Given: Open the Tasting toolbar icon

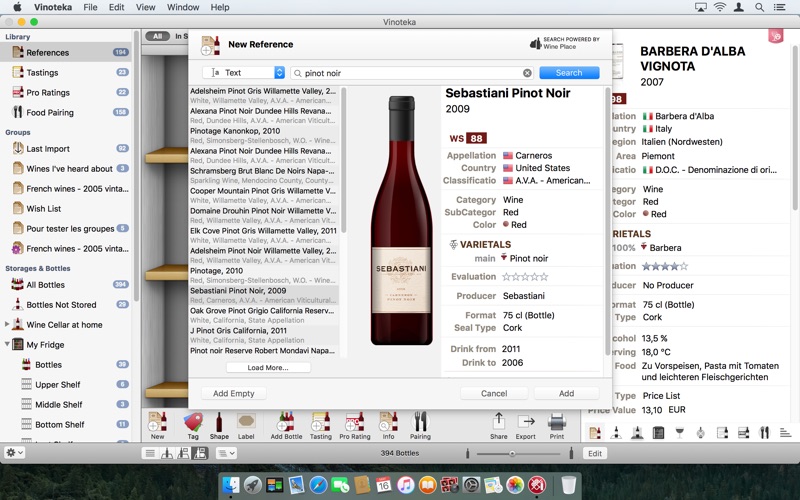Looking at the screenshot, I should tap(320, 424).
